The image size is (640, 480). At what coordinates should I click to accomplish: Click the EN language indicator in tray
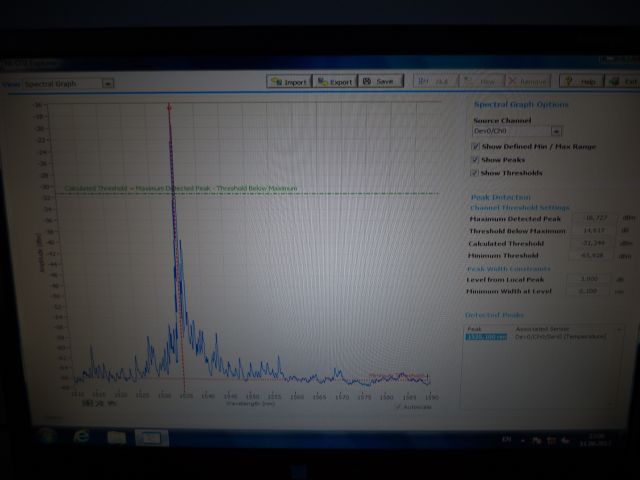click(507, 439)
